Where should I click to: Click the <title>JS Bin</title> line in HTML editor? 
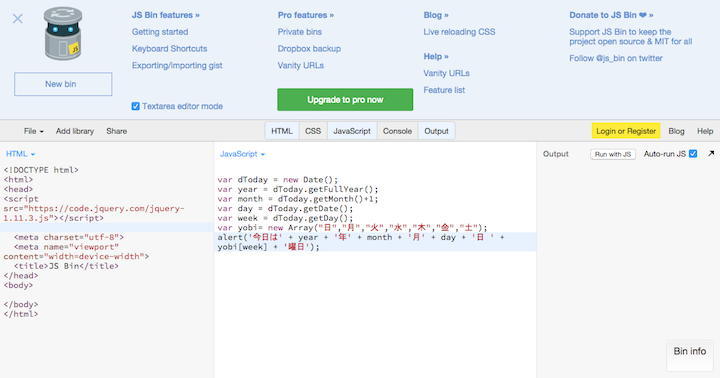(66, 266)
